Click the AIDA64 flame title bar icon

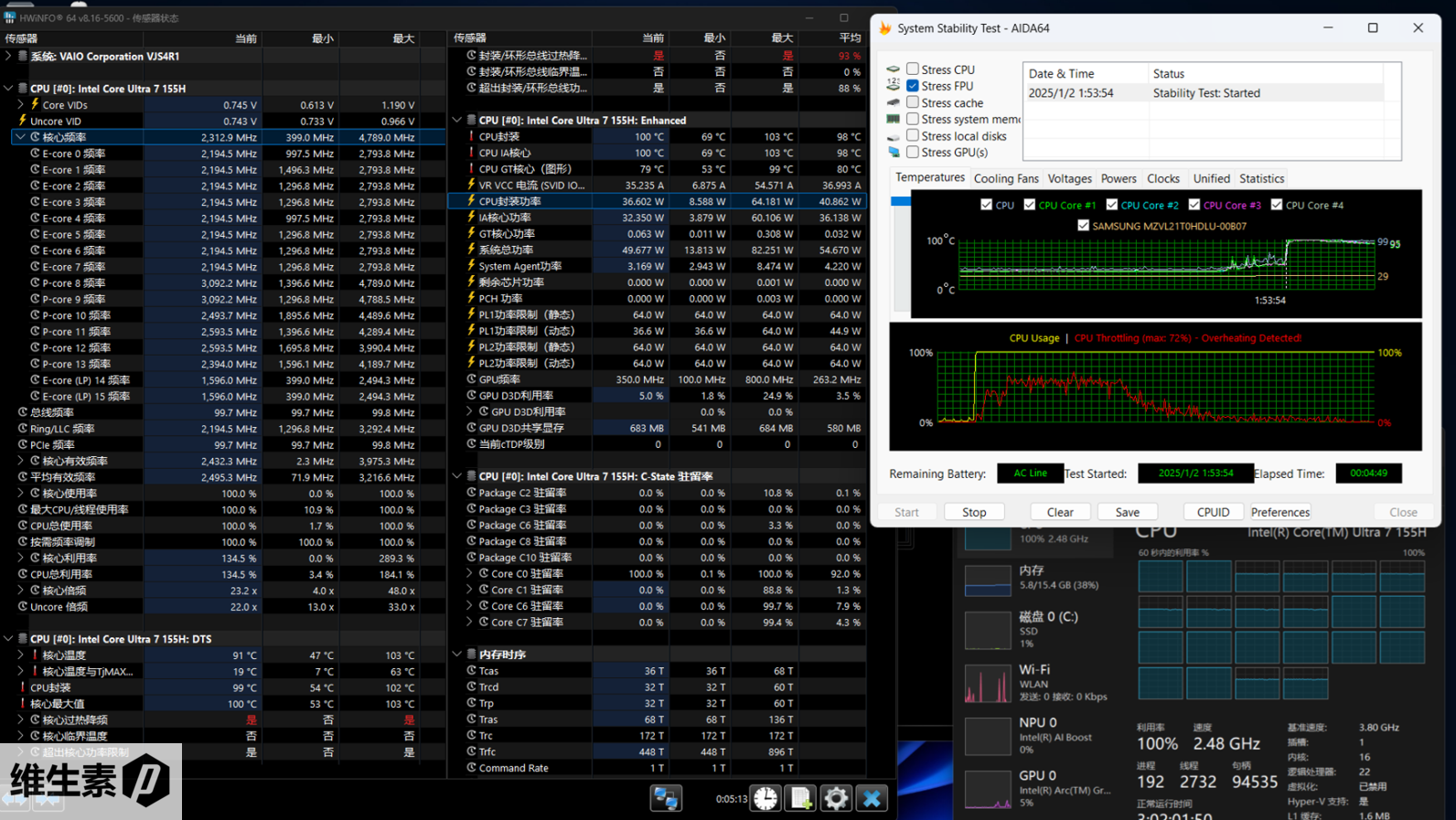(885, 28)
